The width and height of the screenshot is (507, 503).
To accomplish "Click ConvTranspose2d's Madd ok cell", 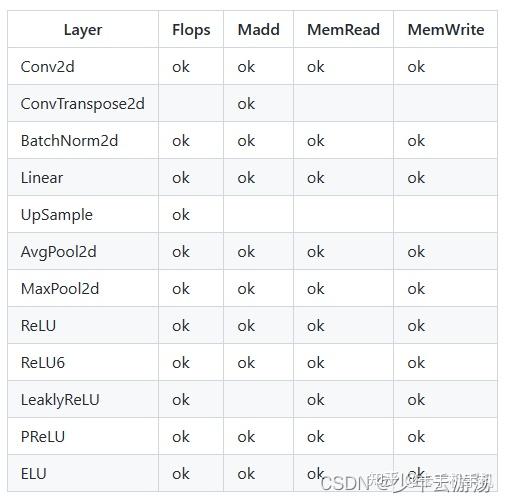I will click(246, 104).
